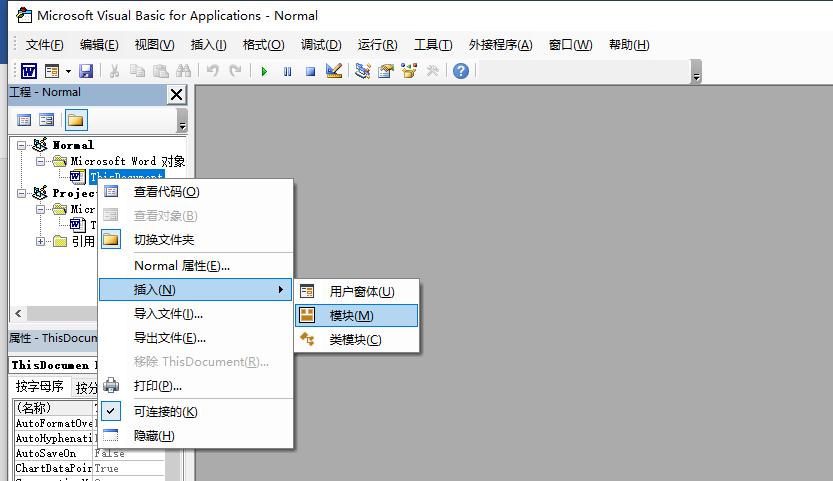This screenshot has height=481, width=833.
Task: Click the Reset stop icon
Action: click(x=311, y=71)
